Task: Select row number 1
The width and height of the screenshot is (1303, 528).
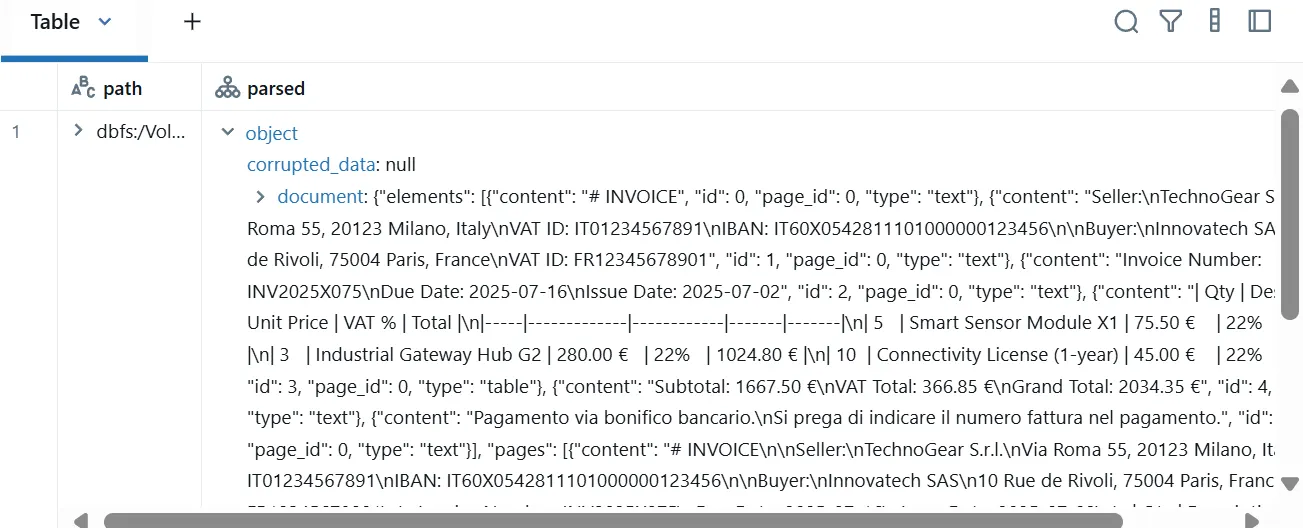Action: click(x=15, y=131)
